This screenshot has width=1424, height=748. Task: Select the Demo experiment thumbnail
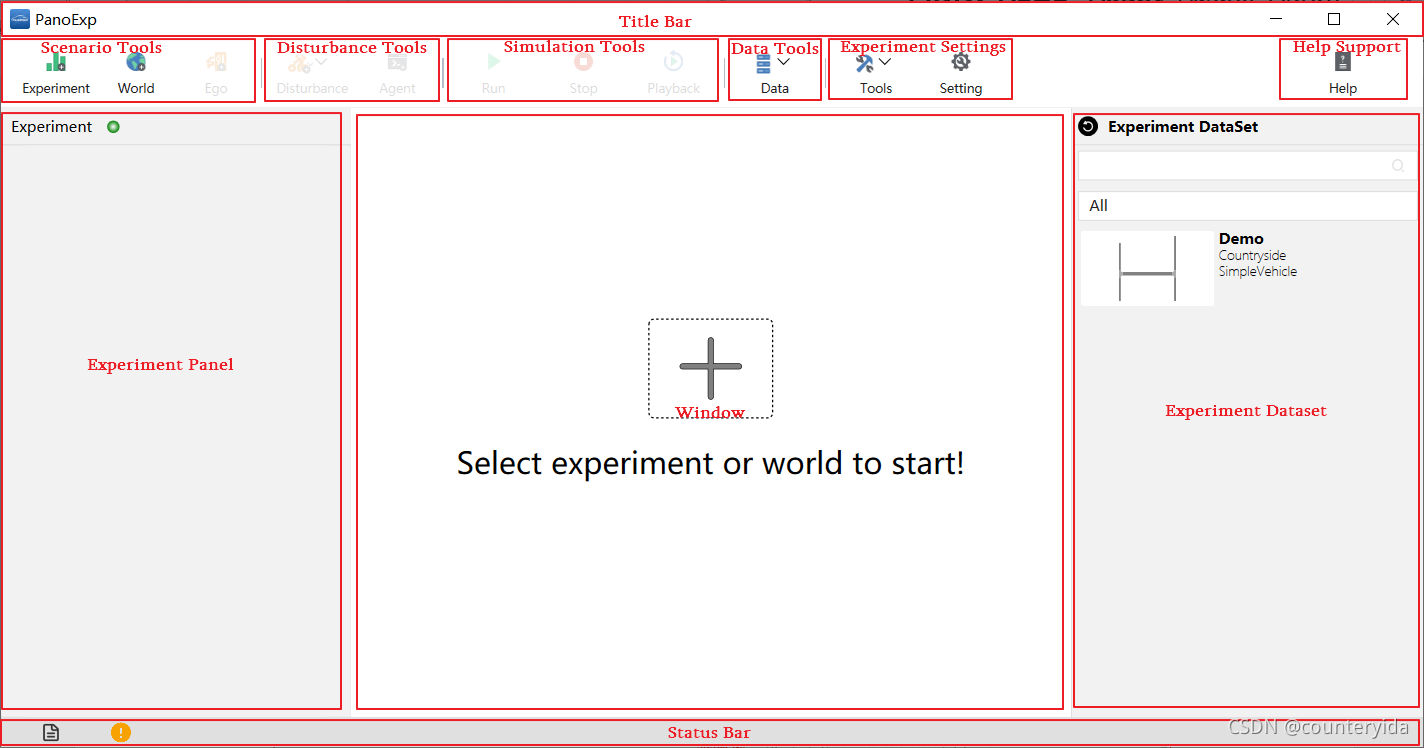(x=1147, y=269)
